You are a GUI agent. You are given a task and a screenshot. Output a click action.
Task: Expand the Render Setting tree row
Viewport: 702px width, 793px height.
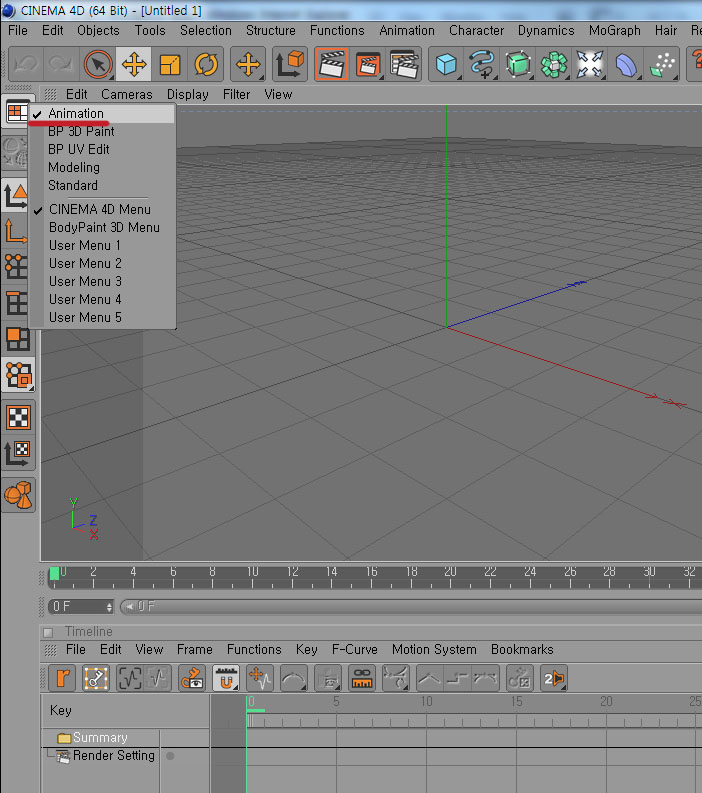tap(100, 756)
